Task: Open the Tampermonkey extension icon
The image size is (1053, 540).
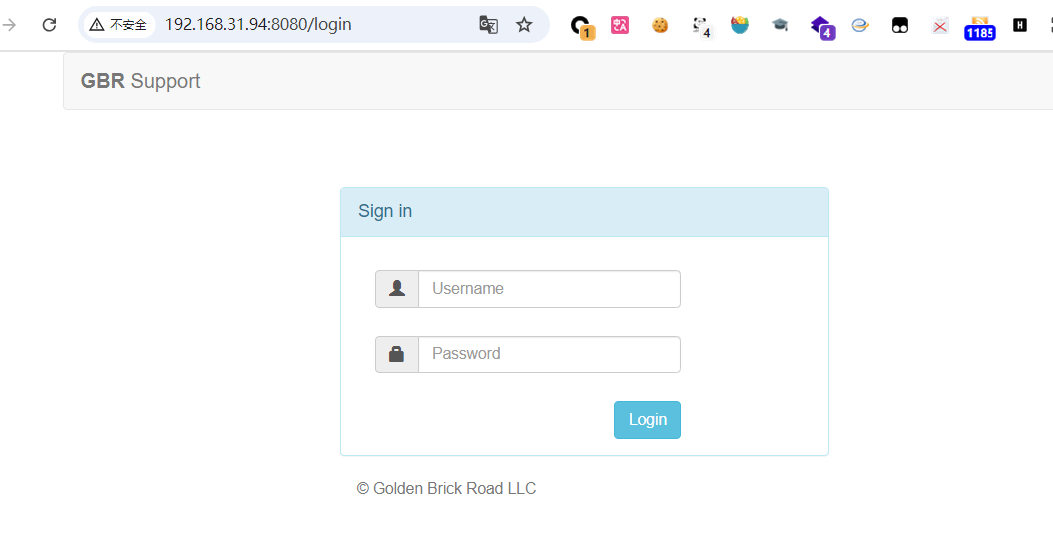Action: click(900, 26)
